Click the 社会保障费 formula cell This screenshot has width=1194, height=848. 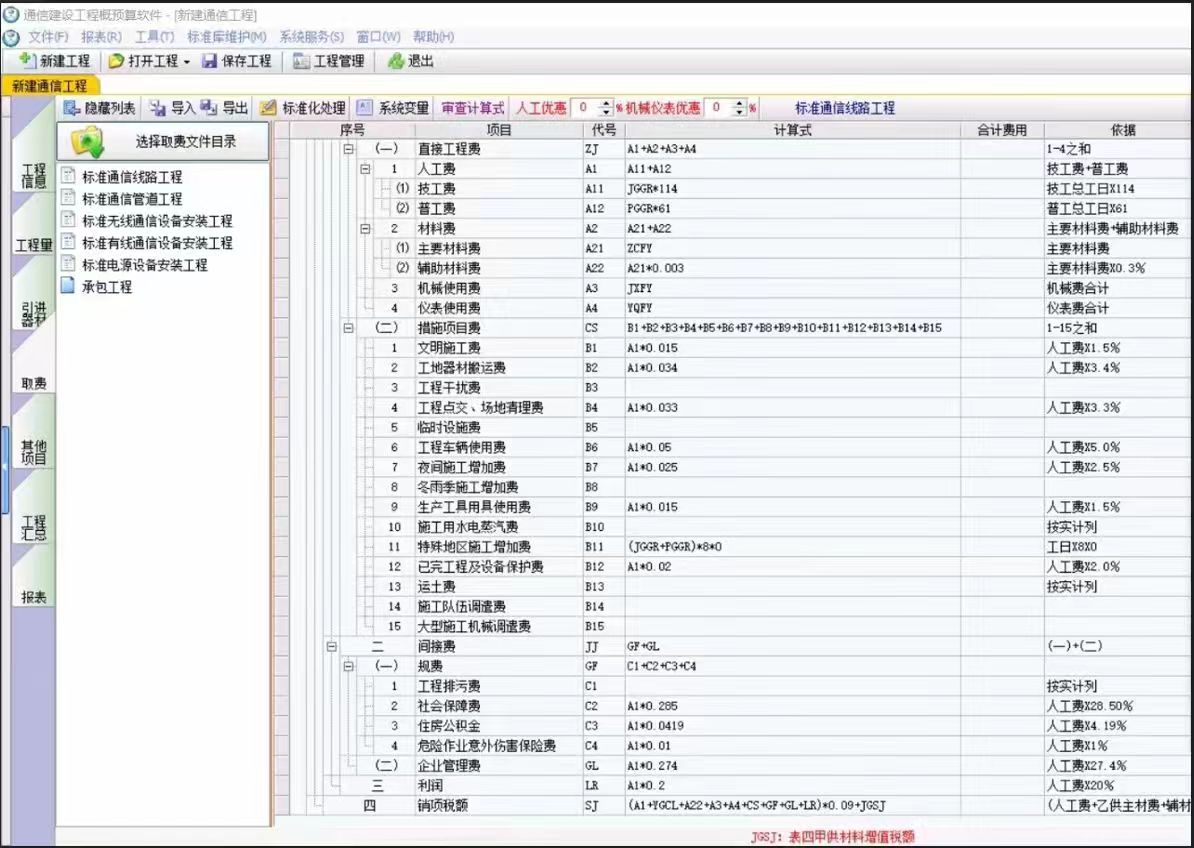coord(792,706)
